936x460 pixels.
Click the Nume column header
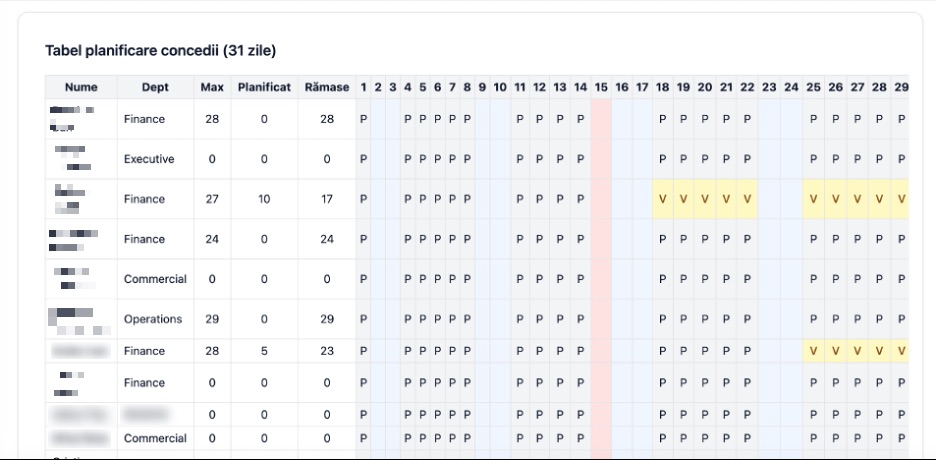[81, 87]
